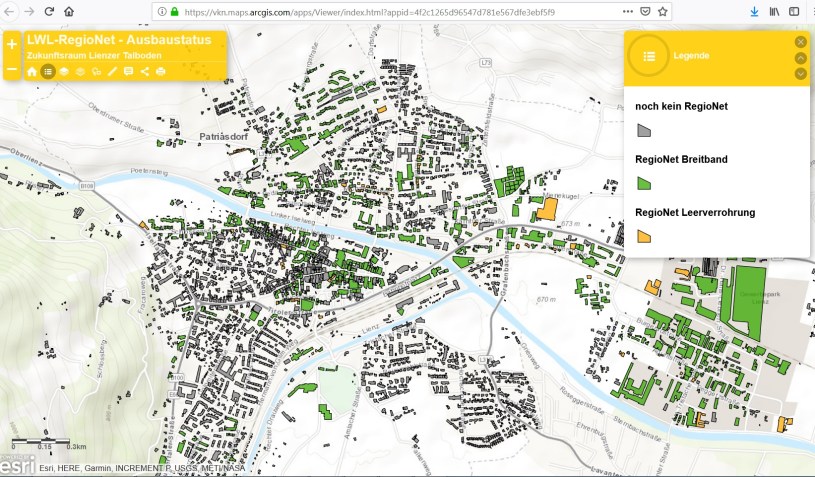Open the layer list widget

(x=64, y=72)
